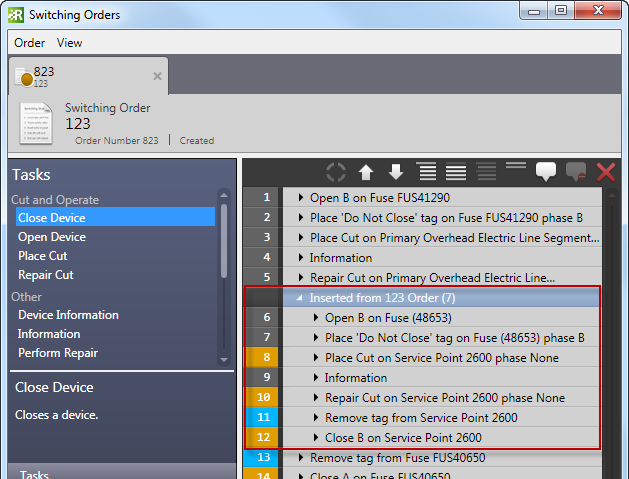The image size is (629, 479).
Task: Click the move step up arrow icon
Action: click(366, 172)
